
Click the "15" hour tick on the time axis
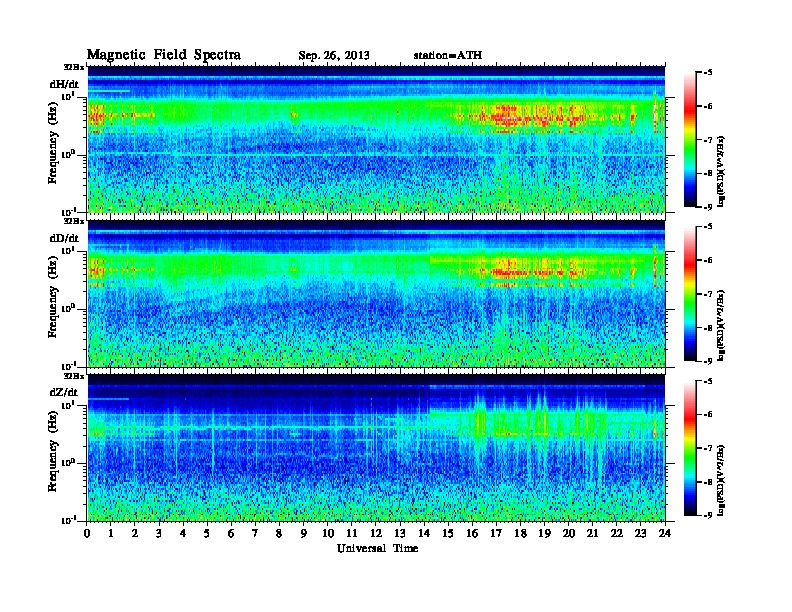pos(448,533)
